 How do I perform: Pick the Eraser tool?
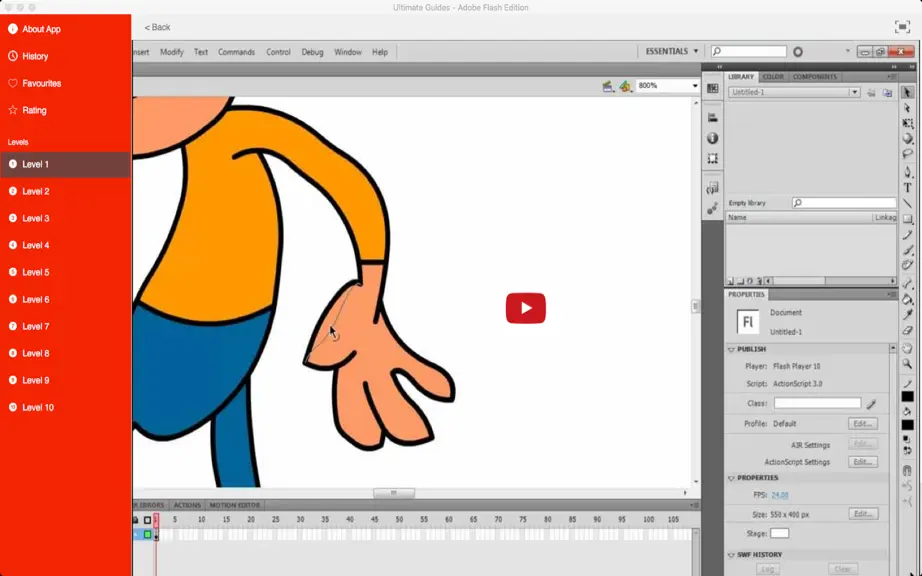point(907,330)
